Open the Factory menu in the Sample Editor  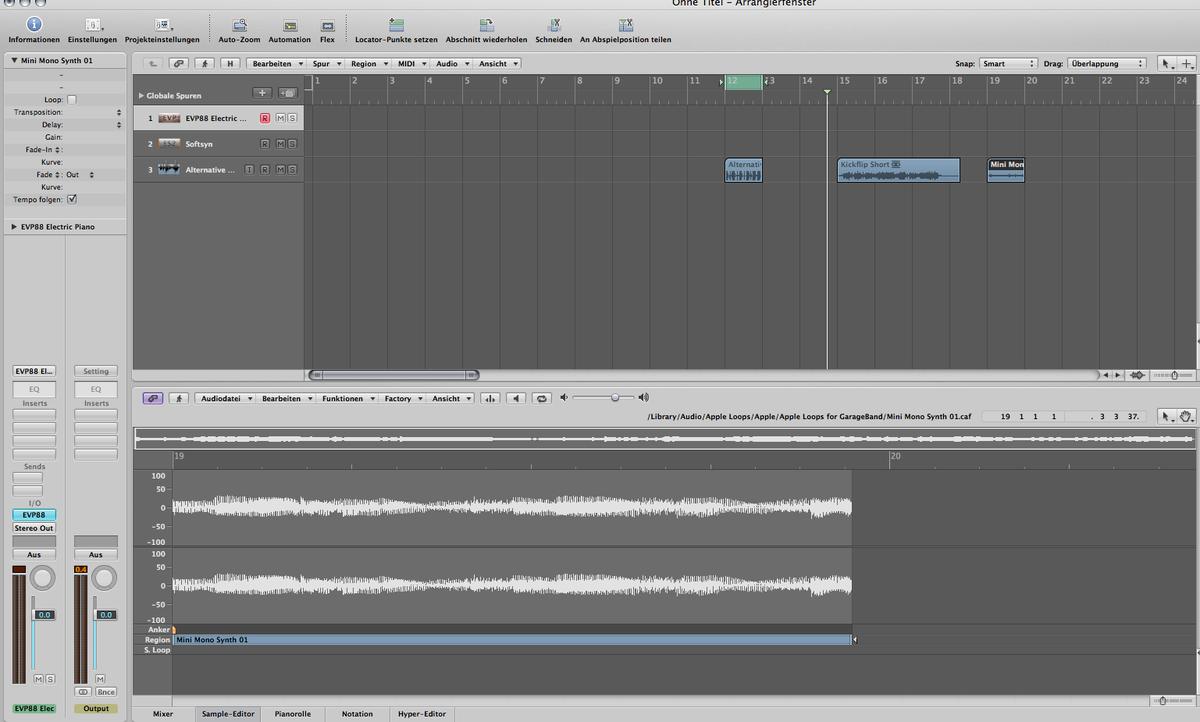pos(402,398)
